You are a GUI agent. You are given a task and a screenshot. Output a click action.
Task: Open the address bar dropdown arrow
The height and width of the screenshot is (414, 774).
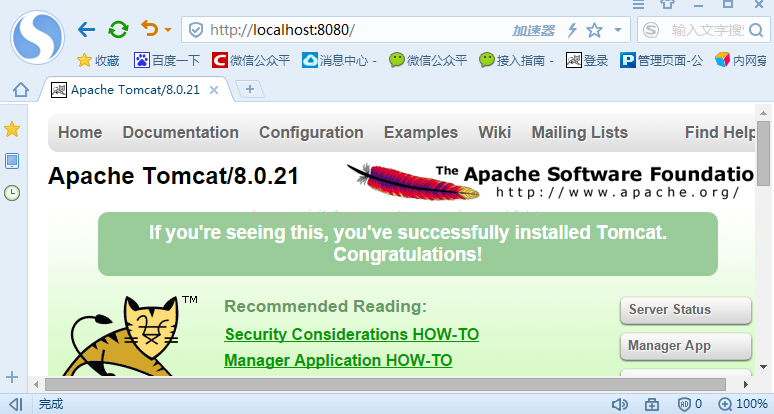click(x=618, y=30)
